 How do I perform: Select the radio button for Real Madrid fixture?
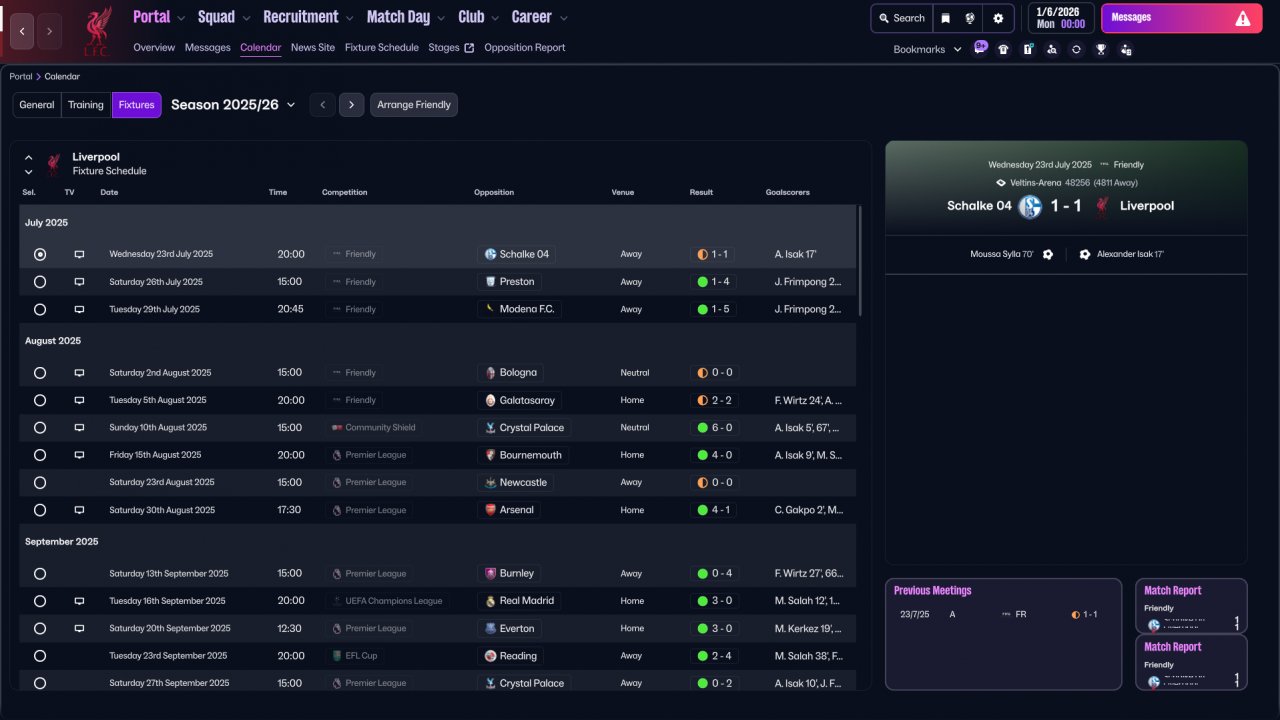(40, 601)
